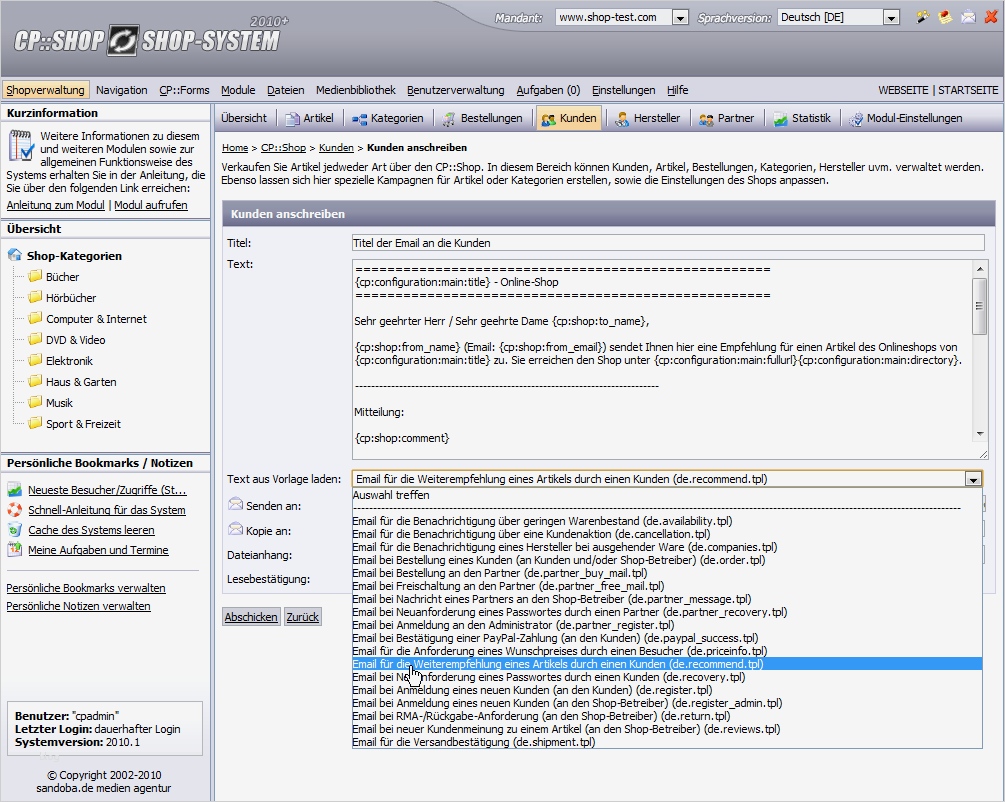The width and height of the screenshot is (1005, 802).
Task: Click the Modul-Einstellungen gear icon
Action: pyautogui.click(x=856, y=119)
